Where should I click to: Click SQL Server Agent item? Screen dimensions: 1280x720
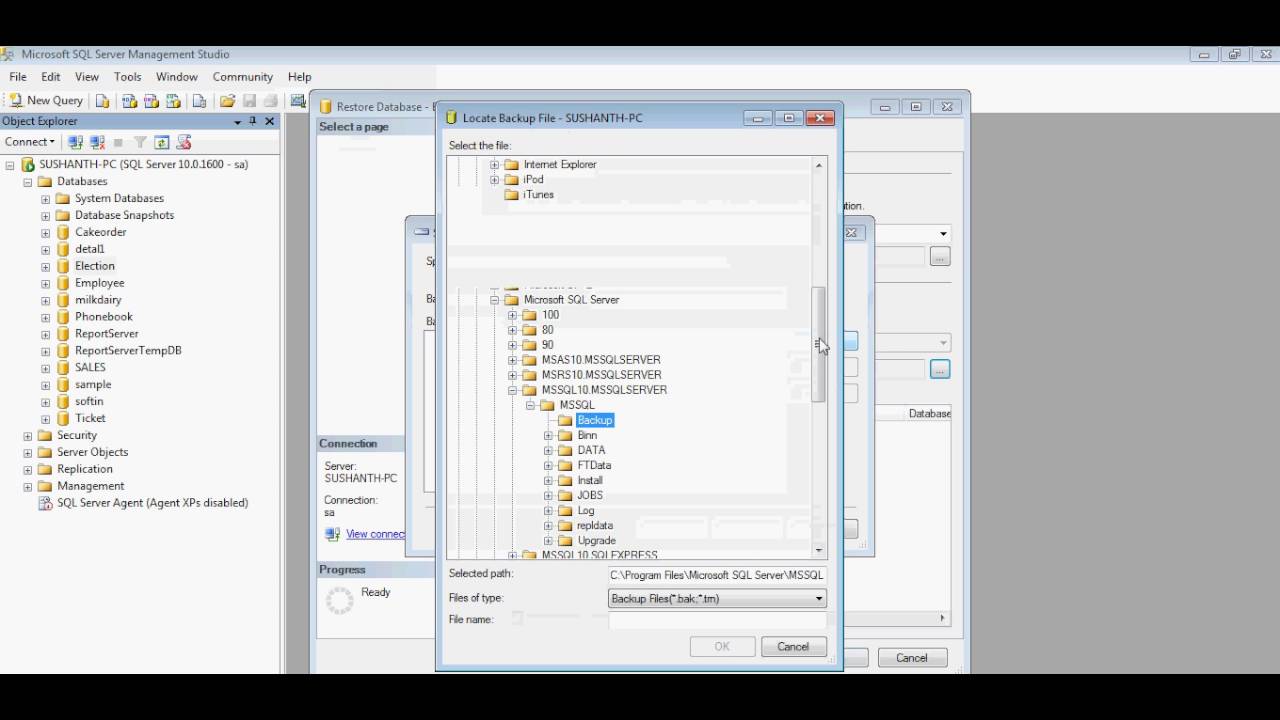point(152,503)
